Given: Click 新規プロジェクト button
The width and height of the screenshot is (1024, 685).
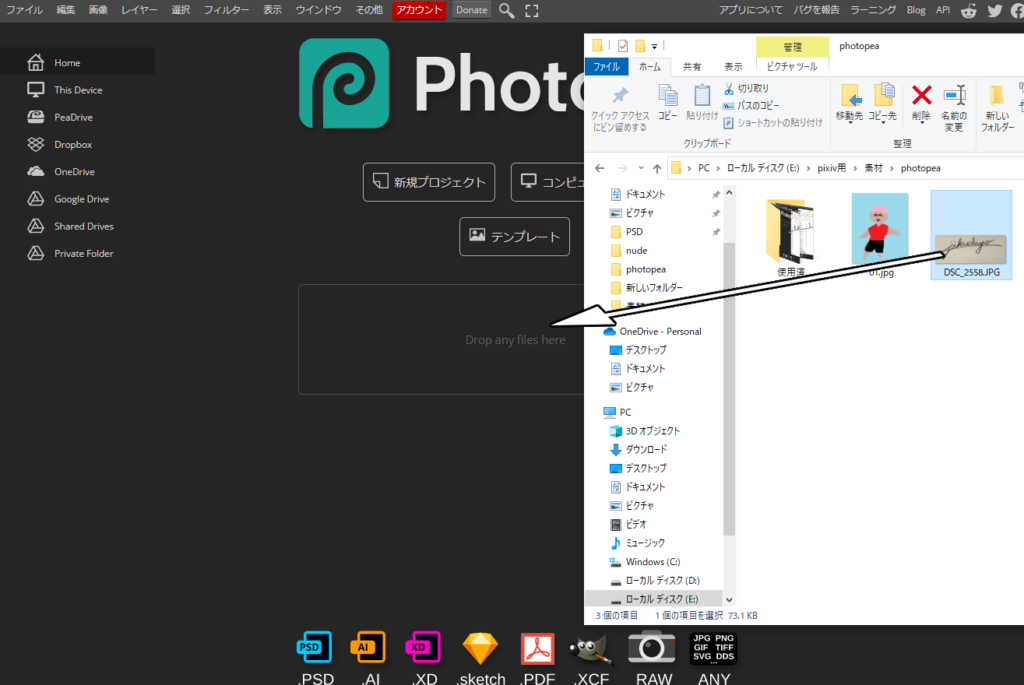Looking at the screenshot, I should 429,182.
